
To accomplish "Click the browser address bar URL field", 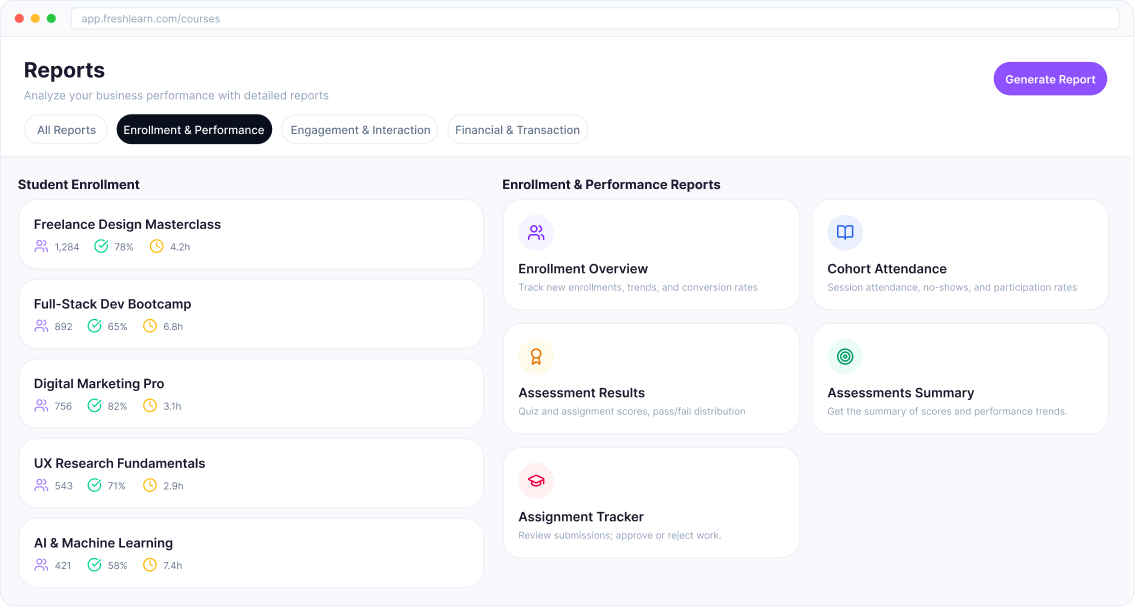I will tap(594, 19).
